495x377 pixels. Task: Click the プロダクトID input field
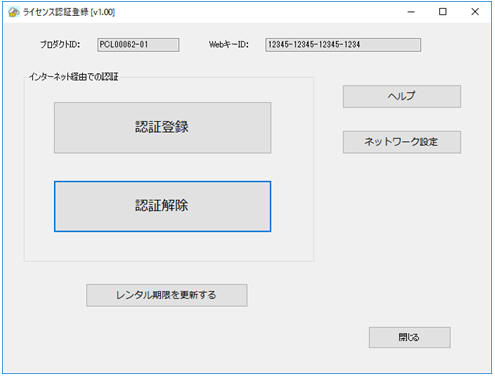[138, 45]
